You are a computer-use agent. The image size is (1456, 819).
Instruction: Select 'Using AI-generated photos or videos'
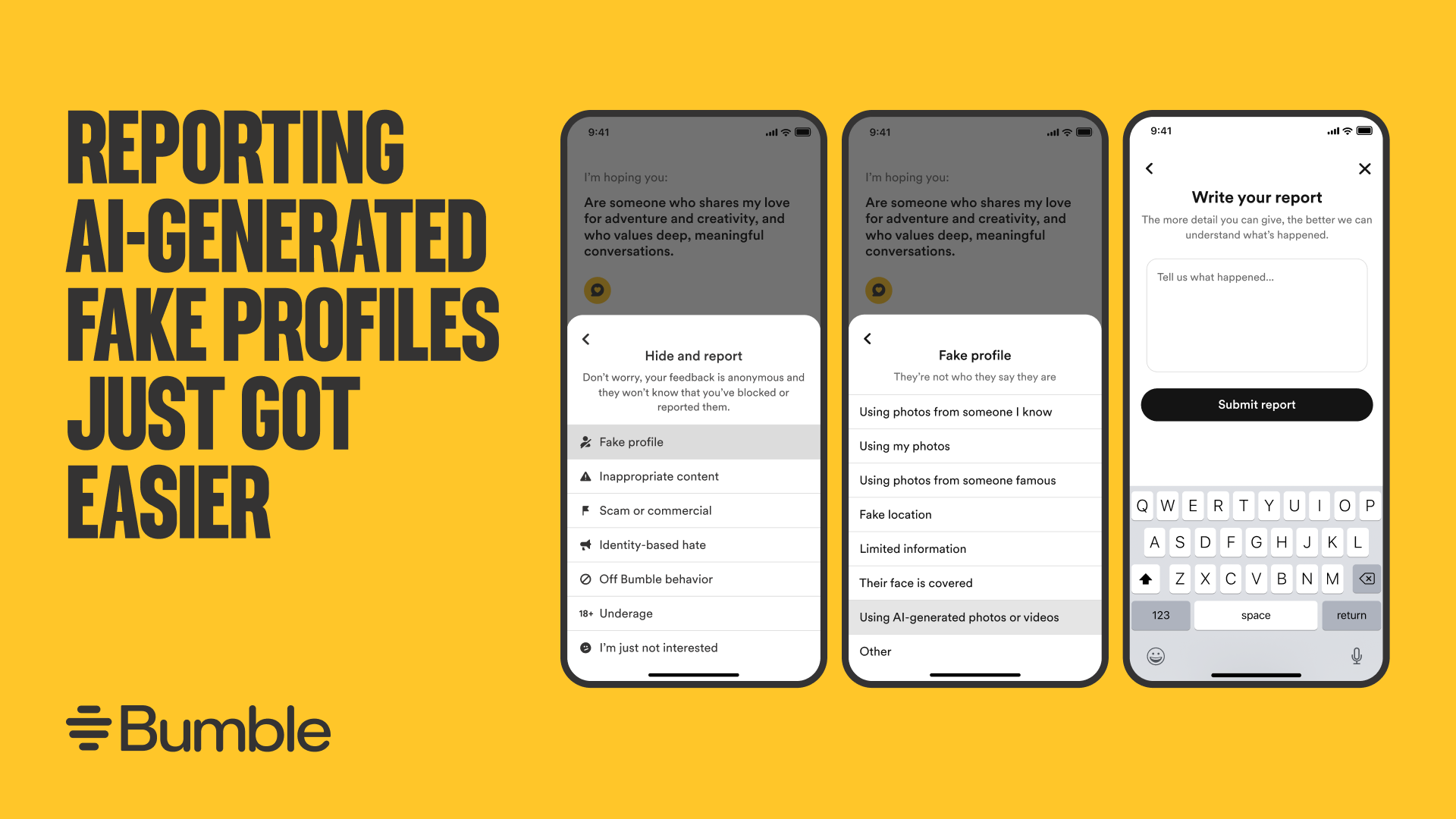[x=961, y=617]
